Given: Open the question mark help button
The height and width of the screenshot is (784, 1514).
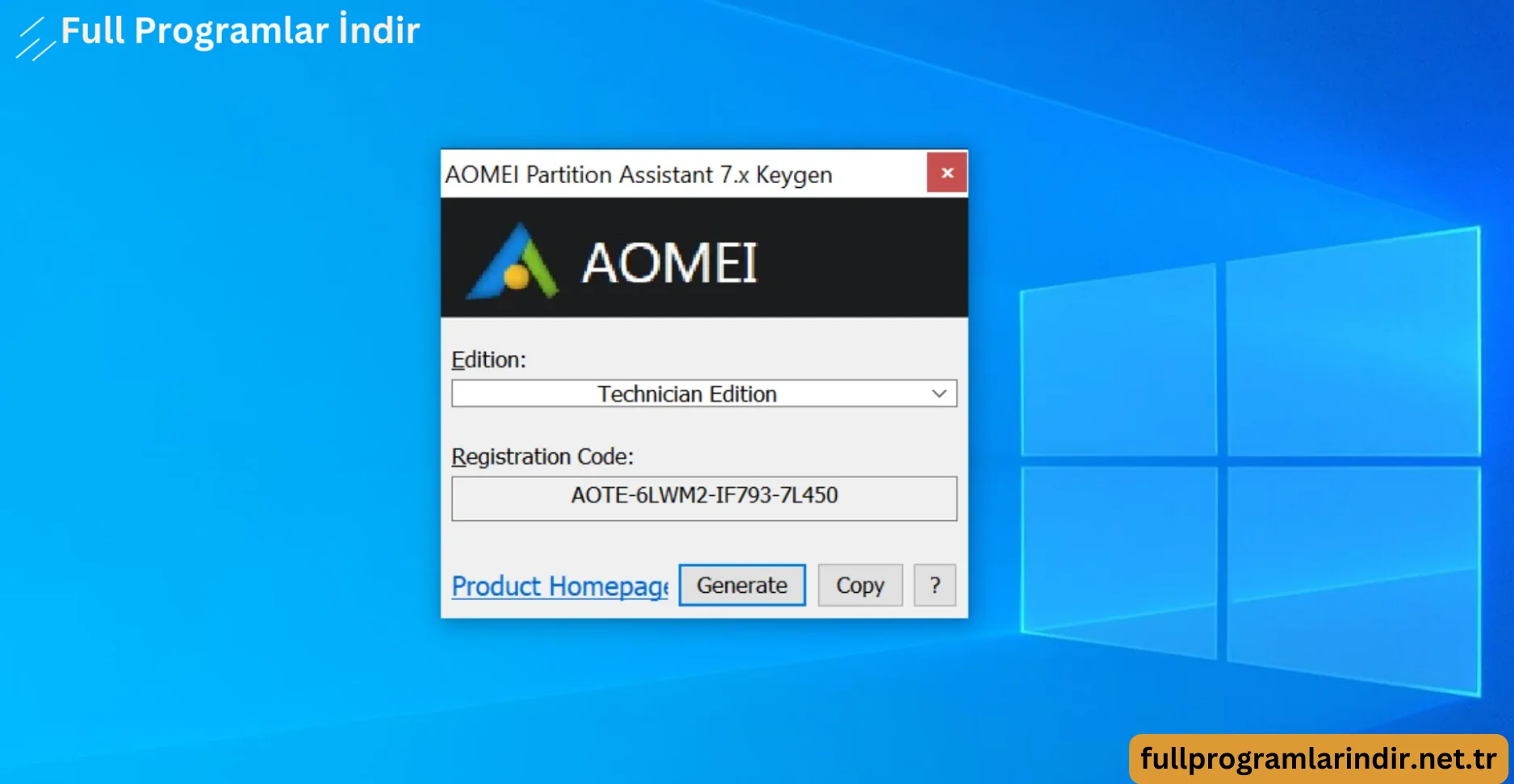Looking at the screenshot, I should point(935,585).
